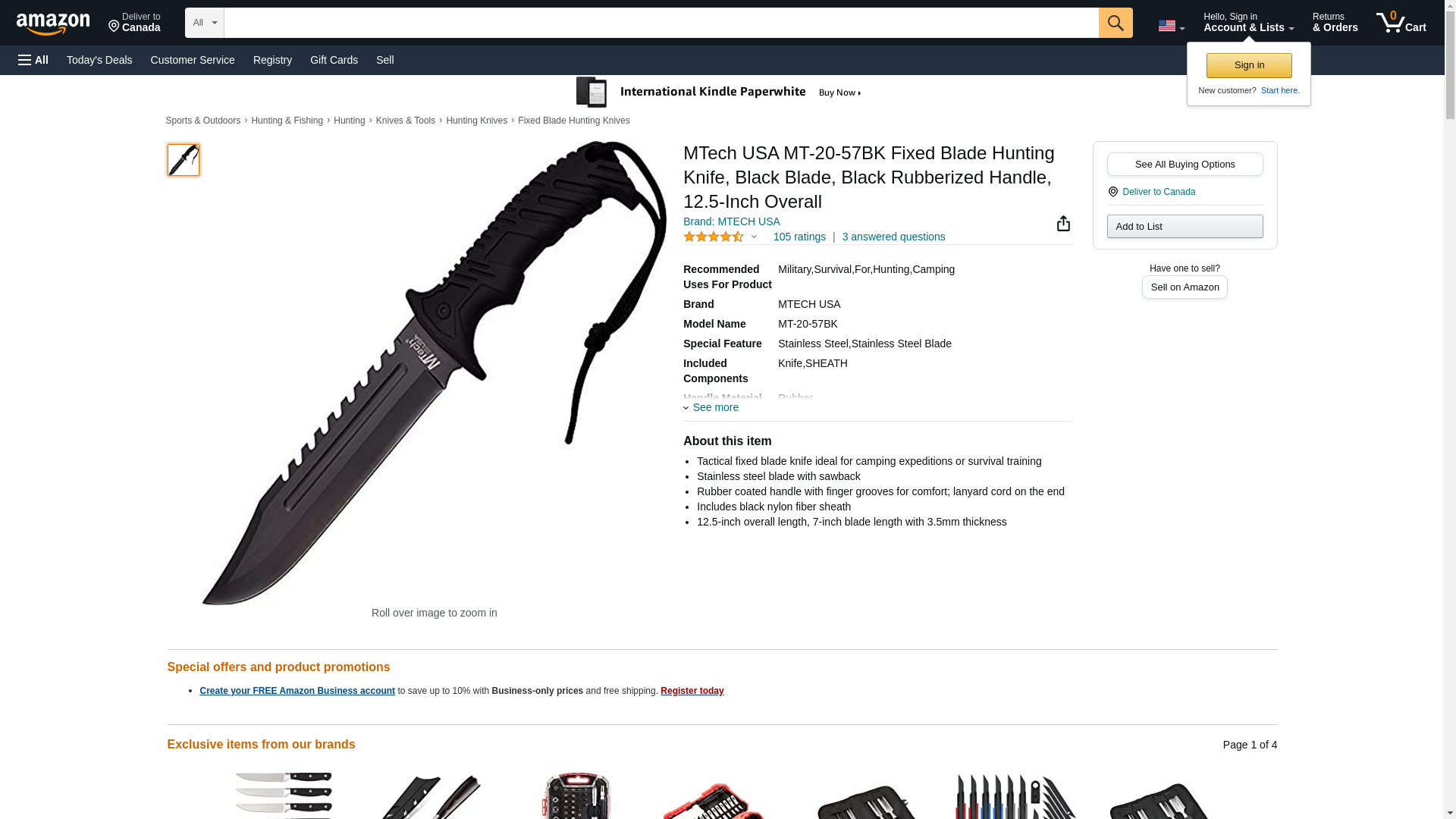
Task: Select the knife product thumbnail
Action: coord(184,160)
